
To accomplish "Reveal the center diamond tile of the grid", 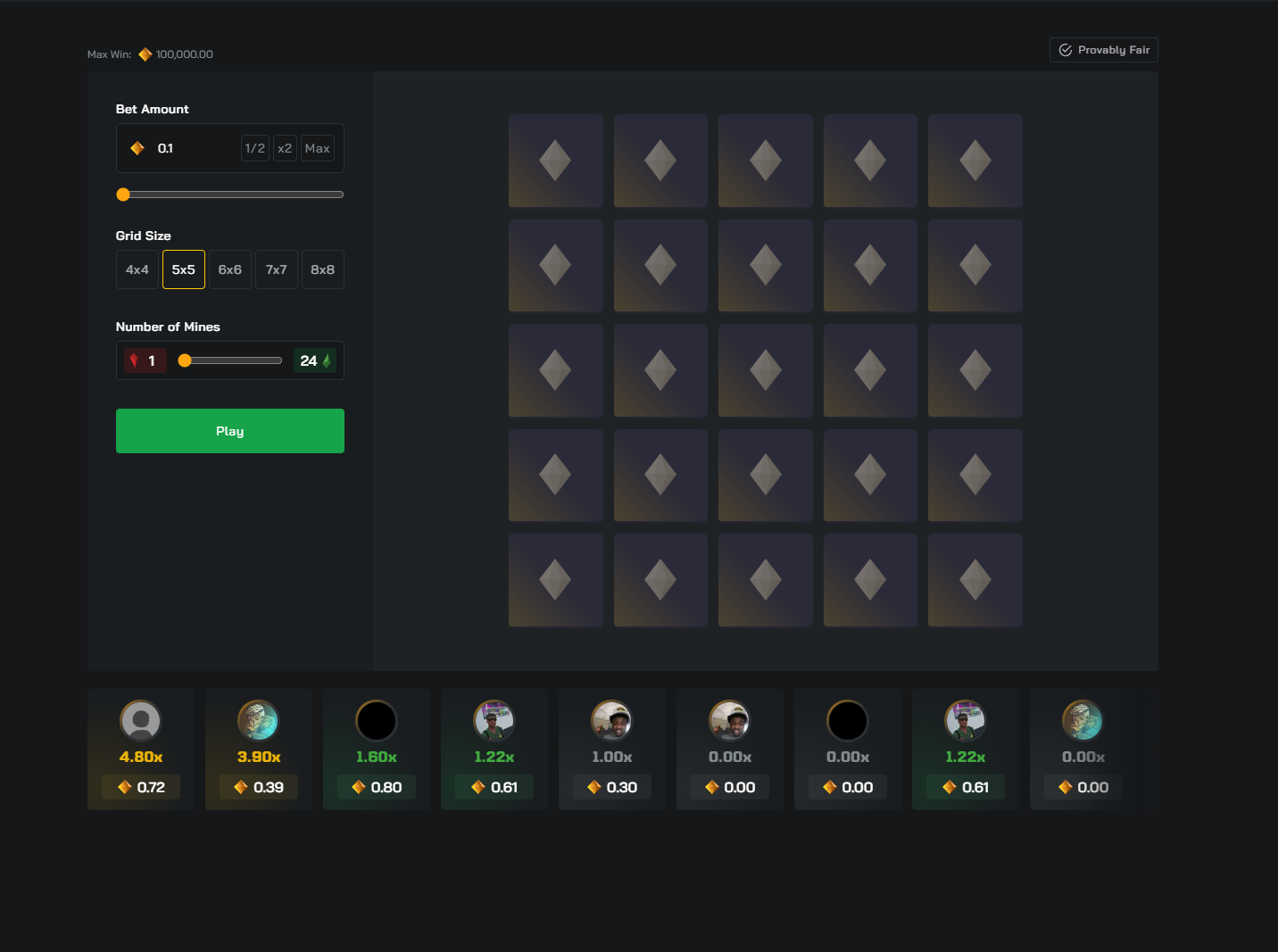I will (765, 370).
